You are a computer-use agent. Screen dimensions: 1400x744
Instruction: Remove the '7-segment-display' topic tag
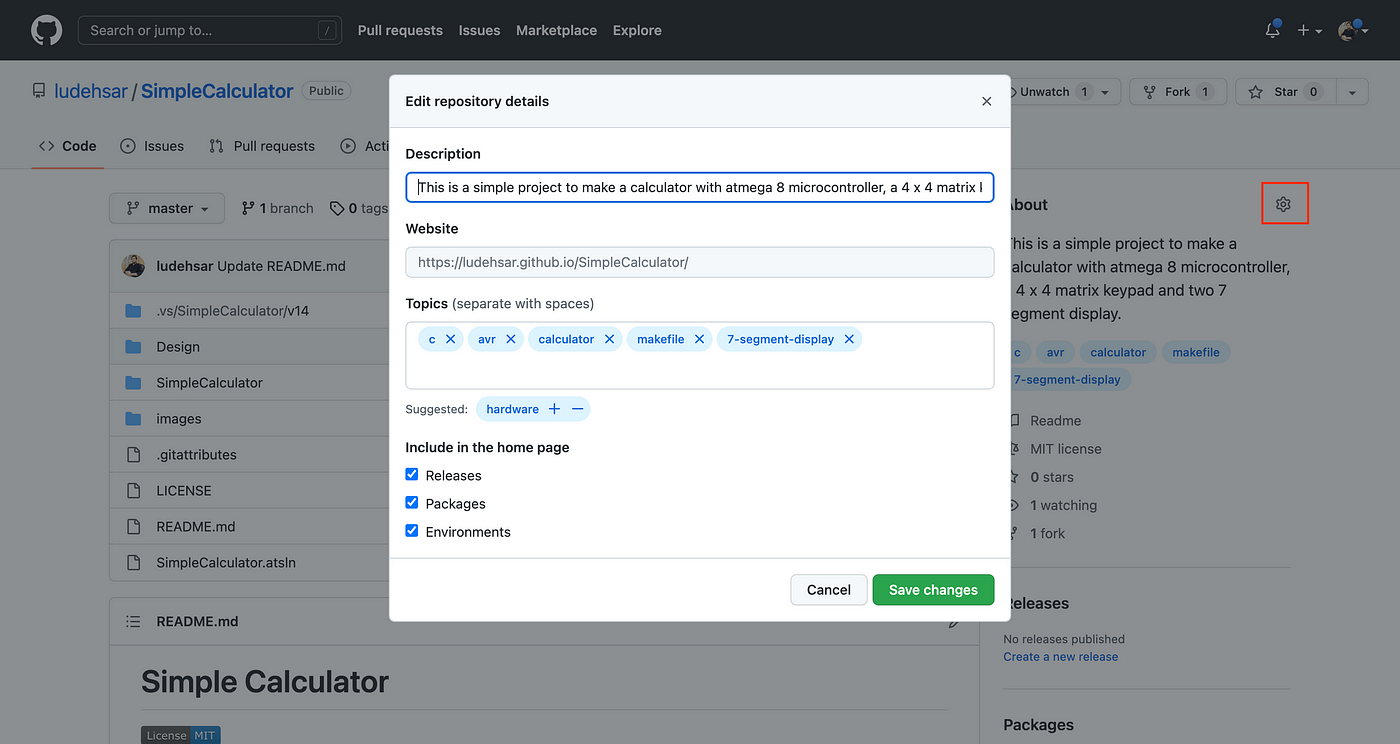[848, 339]
